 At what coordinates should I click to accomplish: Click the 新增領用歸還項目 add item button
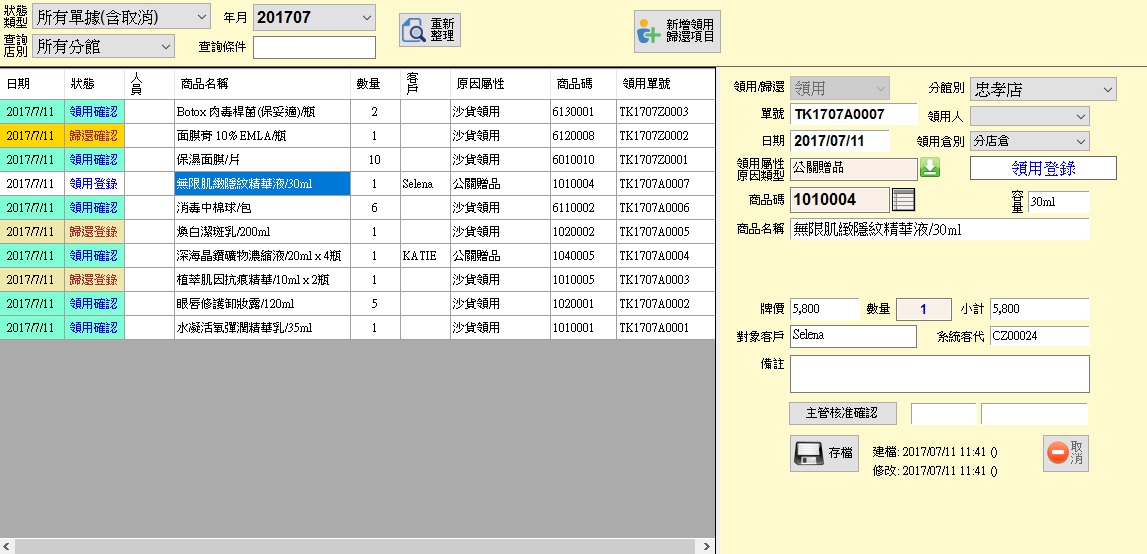pyautogui.click(x=677, y=31)
